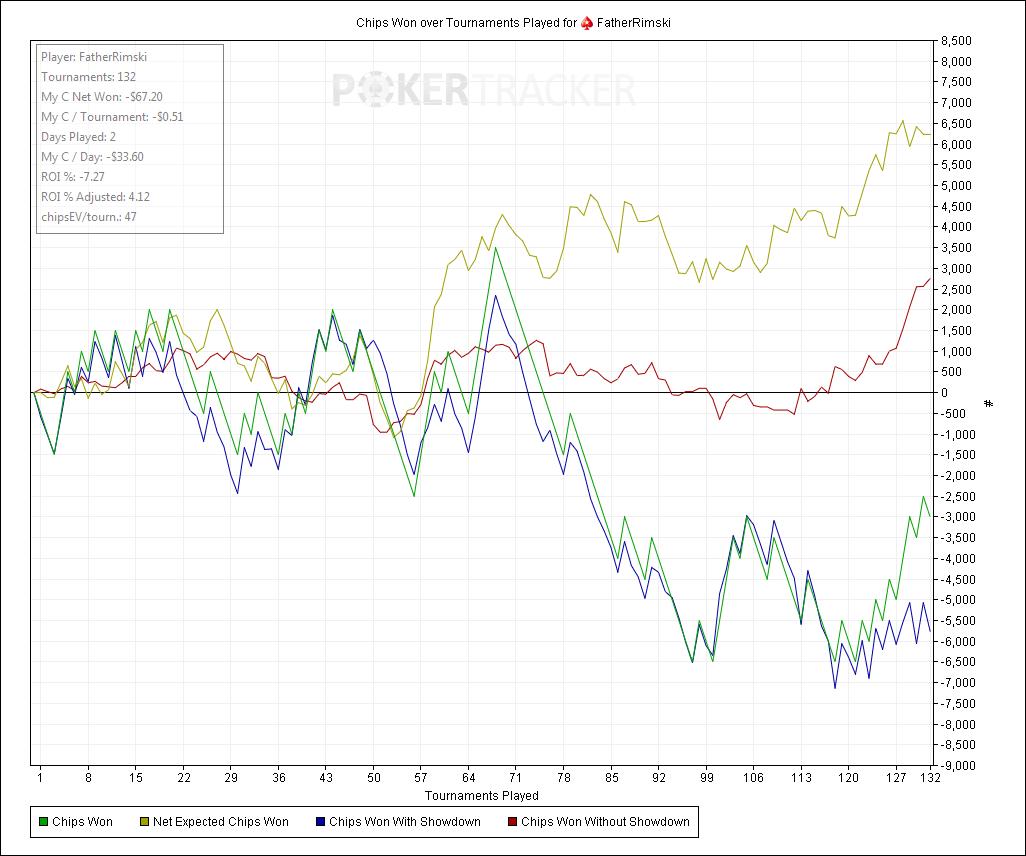1026x856 pixels.
Task: Click the chipsEV/tourn.: 47 stat line
Action: (x=89, y=217)
